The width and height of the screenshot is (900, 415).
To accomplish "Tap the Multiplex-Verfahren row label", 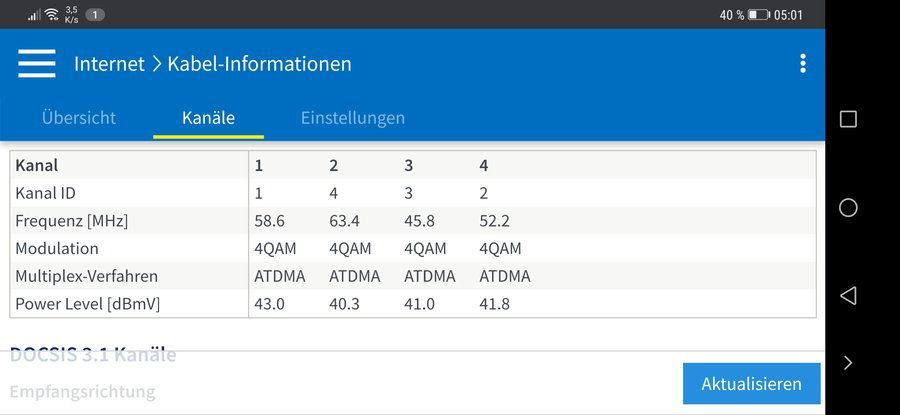I will 87,276.
